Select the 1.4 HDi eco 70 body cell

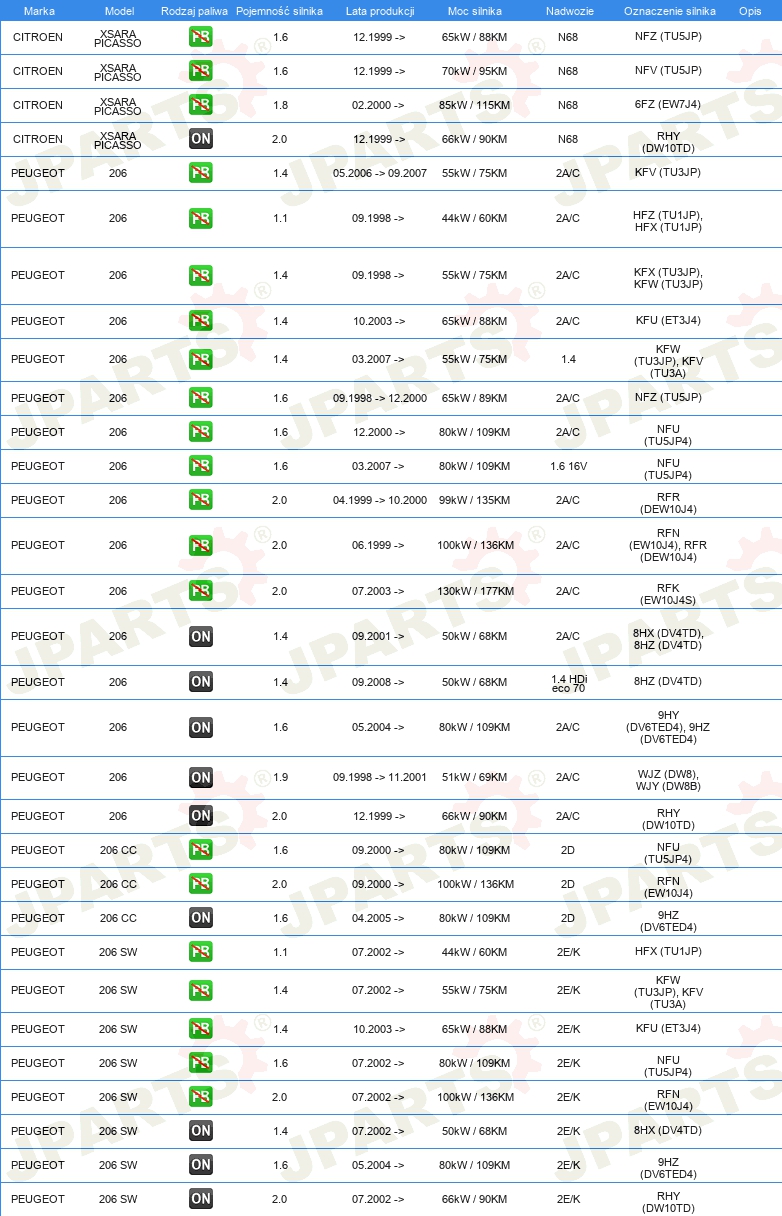coord(568,683)
